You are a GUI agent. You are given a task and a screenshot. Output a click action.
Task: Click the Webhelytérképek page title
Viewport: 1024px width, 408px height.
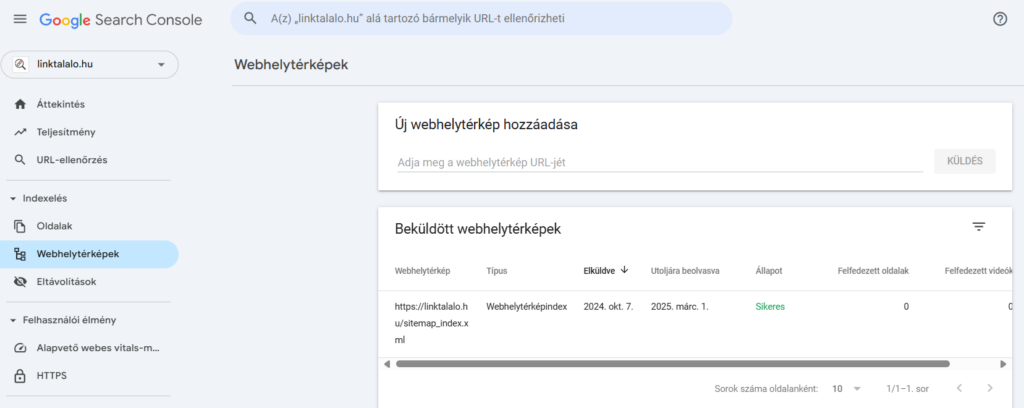tap(291, 65)
